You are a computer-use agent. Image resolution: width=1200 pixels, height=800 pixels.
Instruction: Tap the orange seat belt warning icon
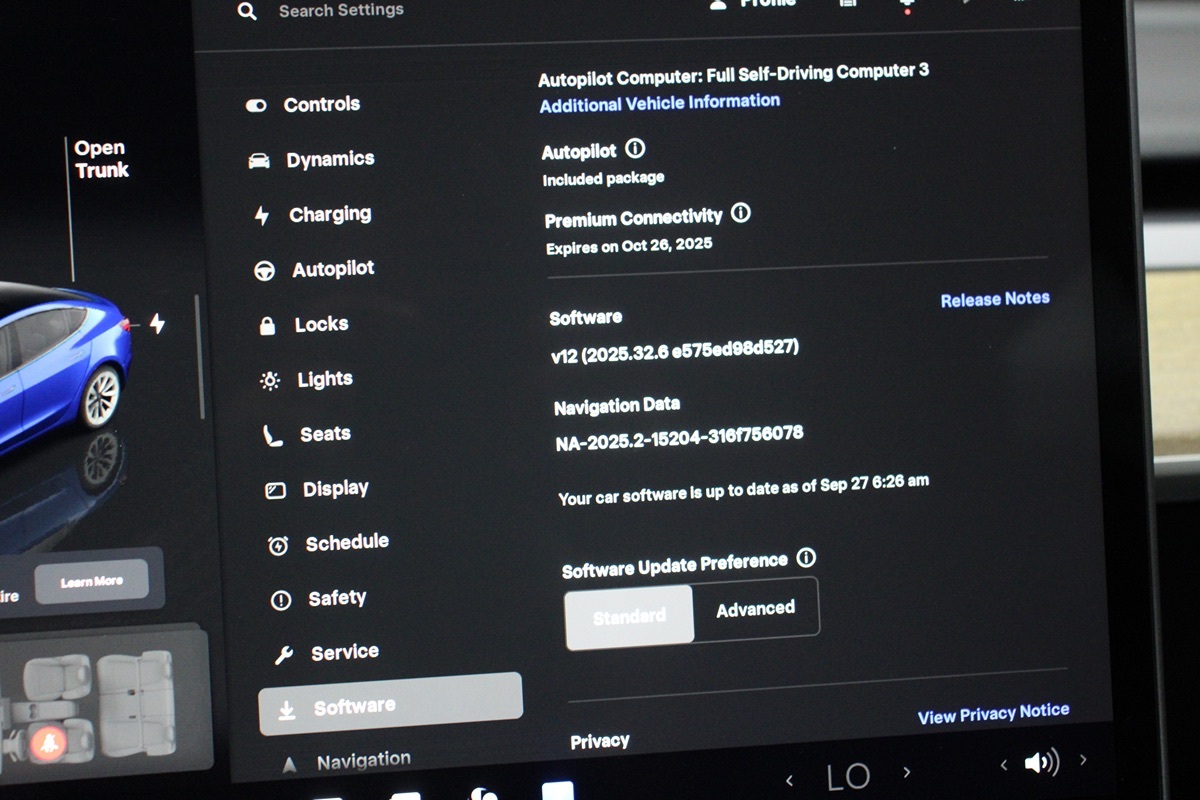(47, 742)
